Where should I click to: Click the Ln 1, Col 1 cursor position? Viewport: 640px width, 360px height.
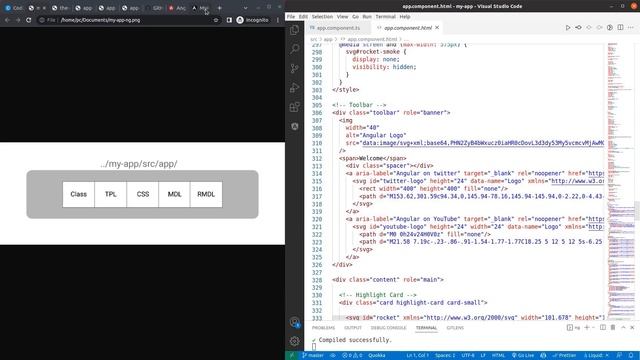[418, 356]
